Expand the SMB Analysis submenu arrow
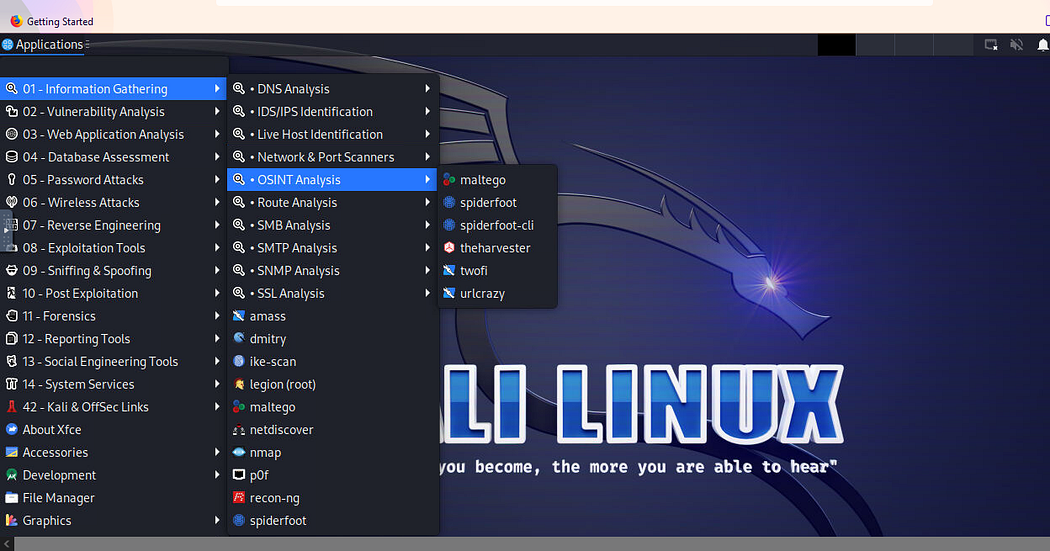The image size is (1050, 551). tap(427, 226)
